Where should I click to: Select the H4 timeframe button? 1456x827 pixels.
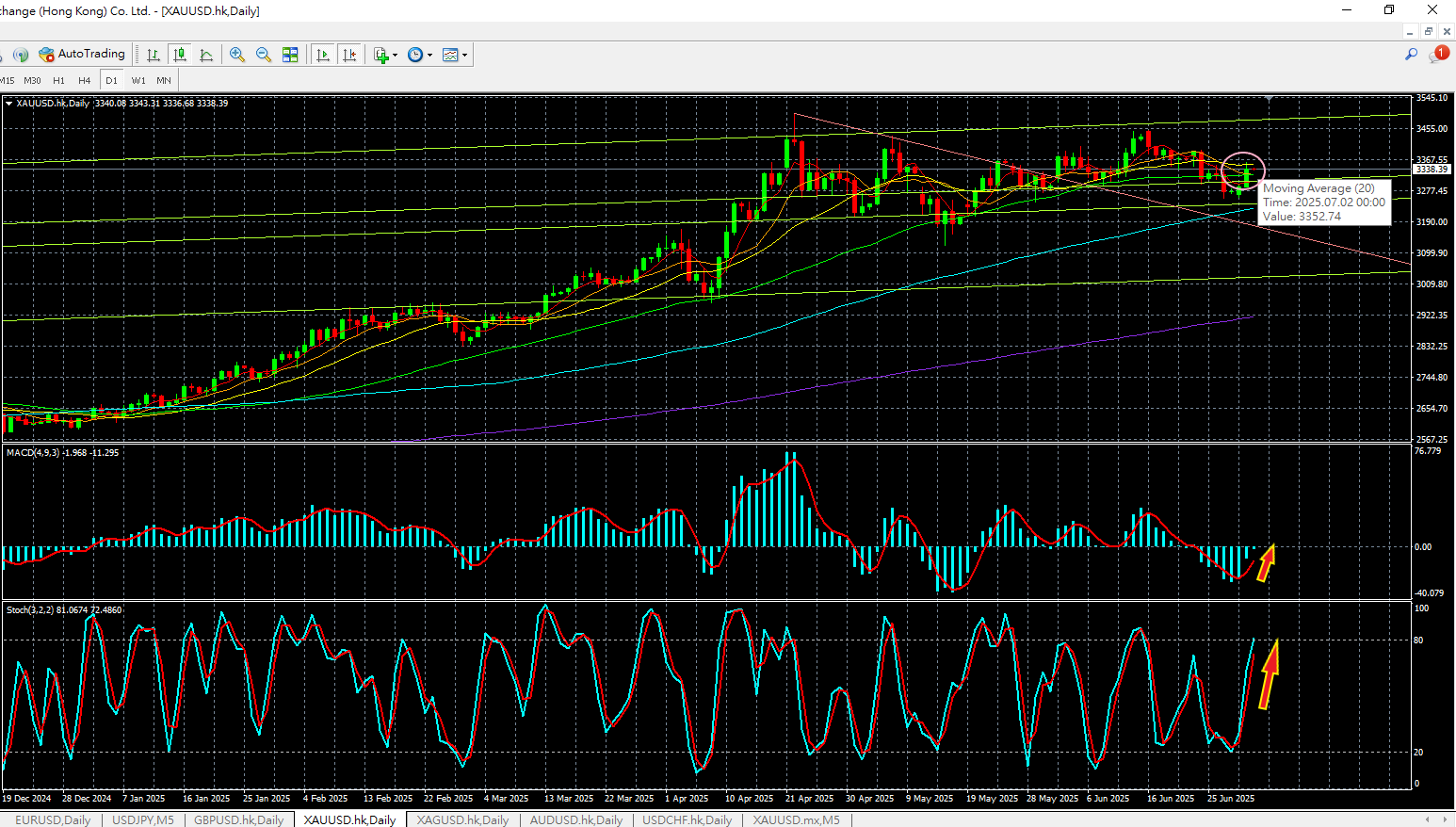coord(85,80)
